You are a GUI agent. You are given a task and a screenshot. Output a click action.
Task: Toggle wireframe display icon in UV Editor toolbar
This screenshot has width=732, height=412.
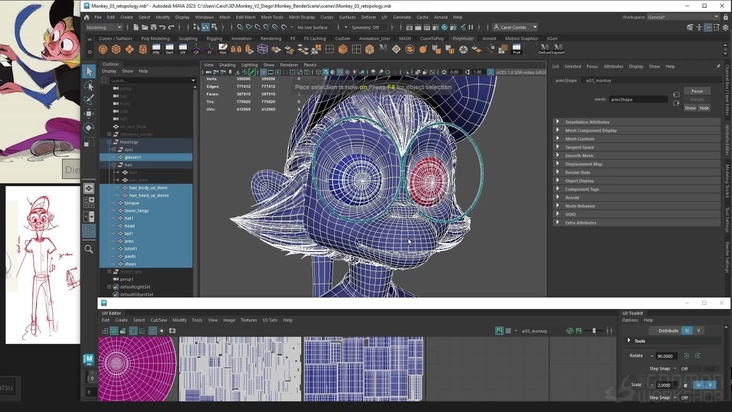click(105, 331)
